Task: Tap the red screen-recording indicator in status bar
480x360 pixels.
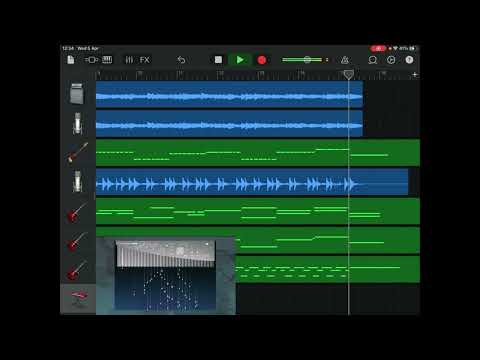Action: 378,49
